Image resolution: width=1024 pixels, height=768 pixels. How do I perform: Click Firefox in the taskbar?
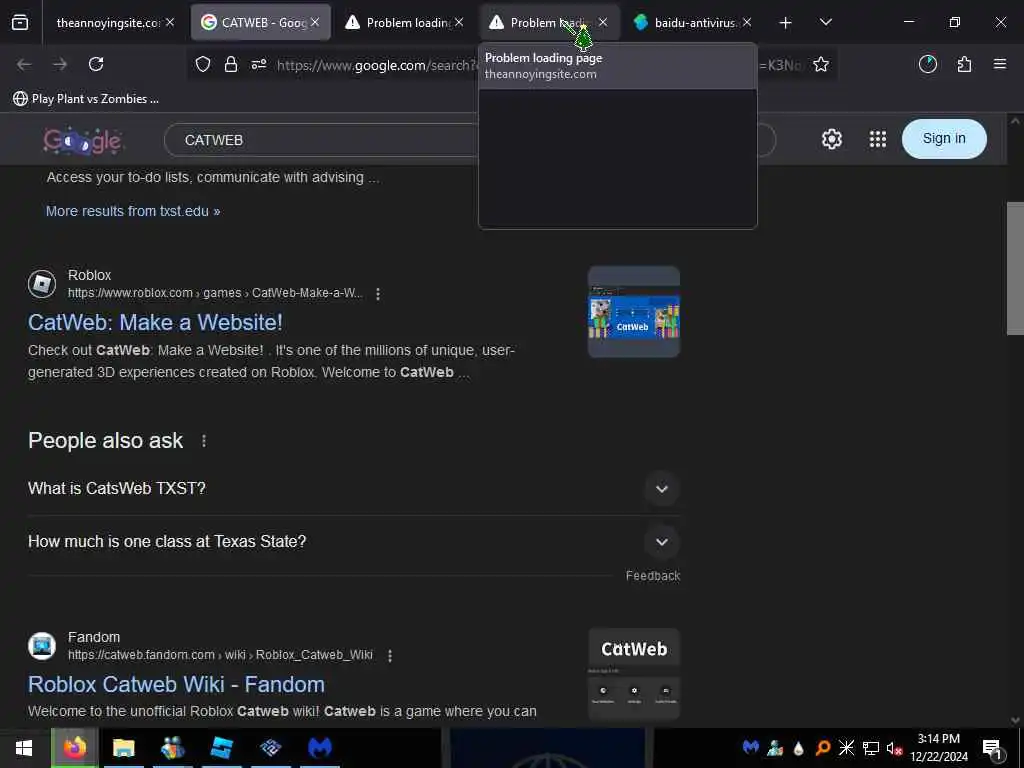click(74, 748)
